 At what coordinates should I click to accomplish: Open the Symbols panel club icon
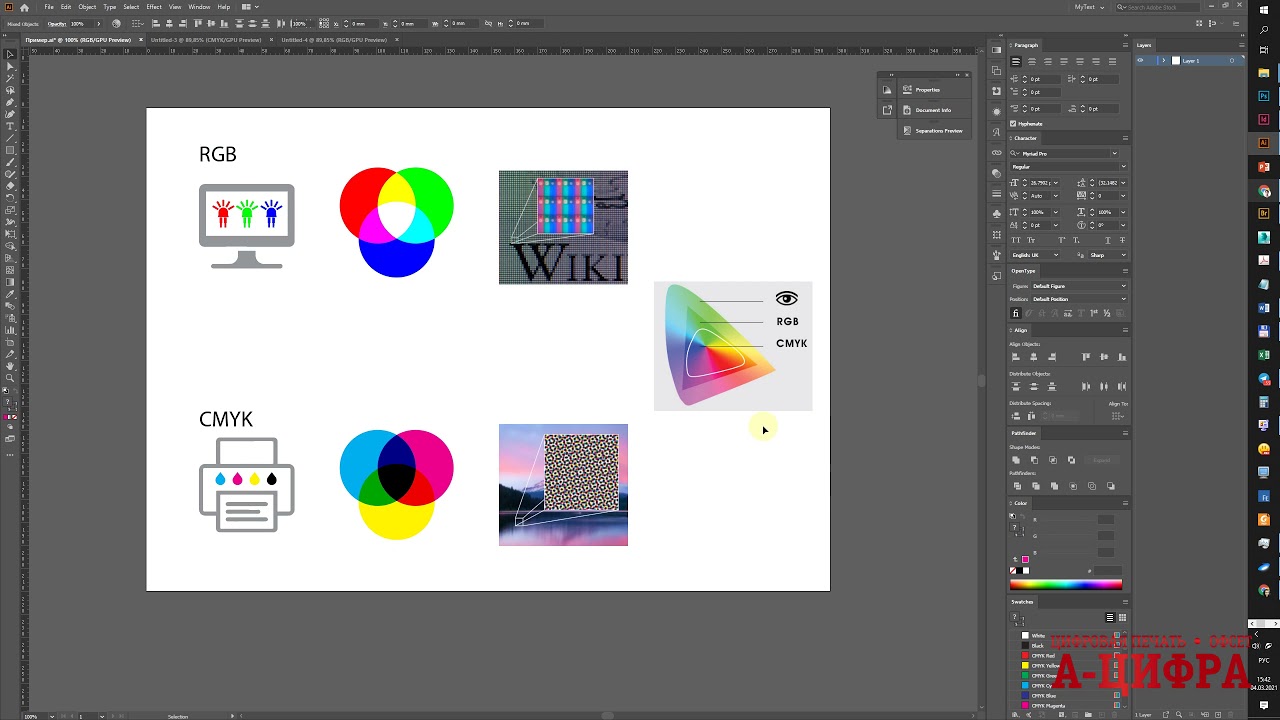(x=997, y=213)
